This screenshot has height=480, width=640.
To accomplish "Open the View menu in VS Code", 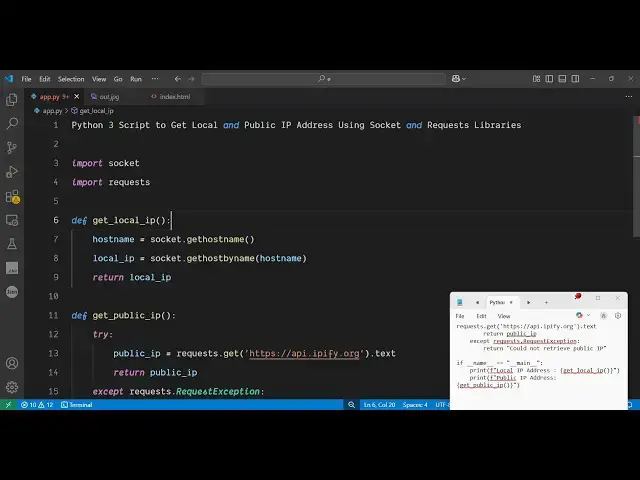I will point(99,79).
